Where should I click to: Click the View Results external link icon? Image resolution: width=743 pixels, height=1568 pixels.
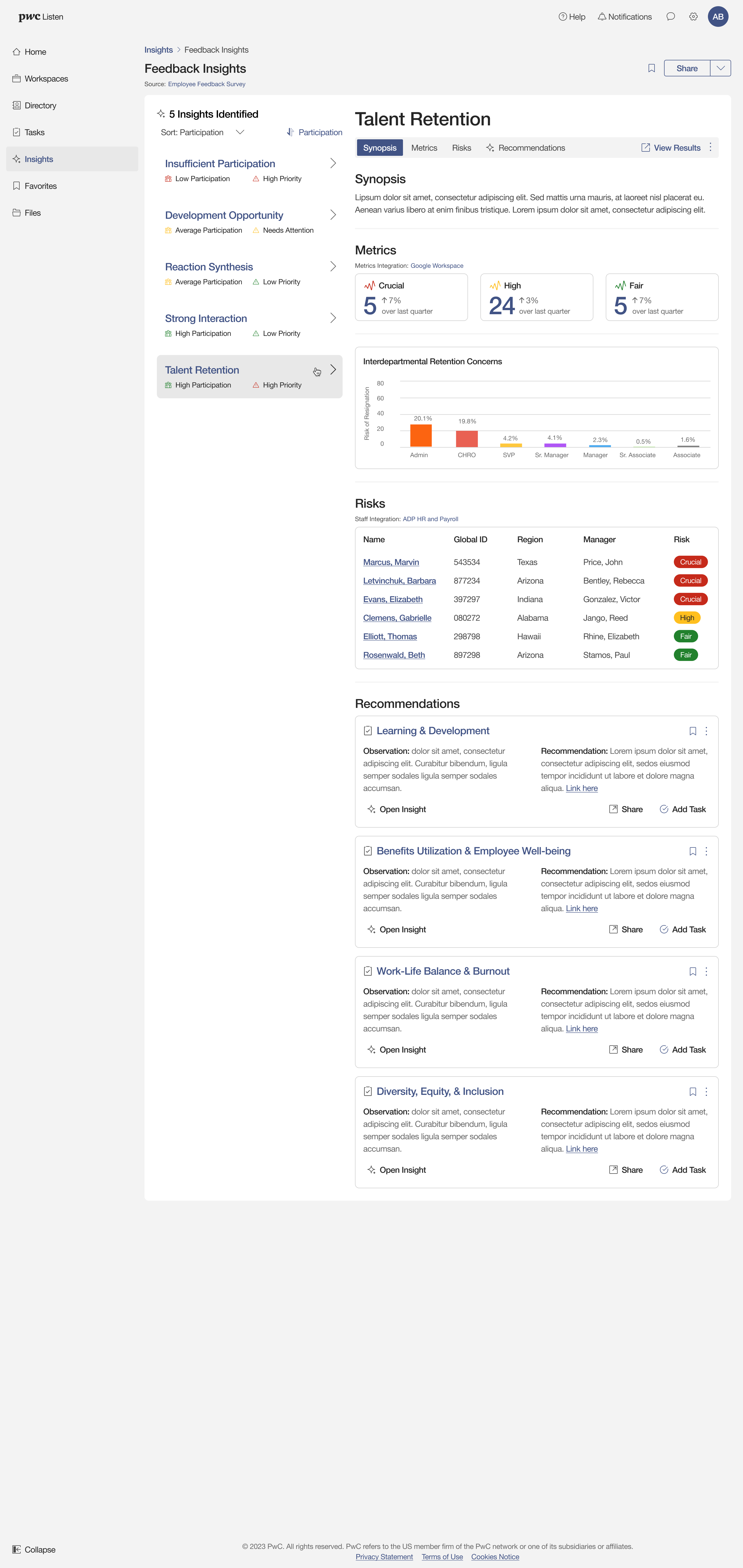click(x=646, y=147)
